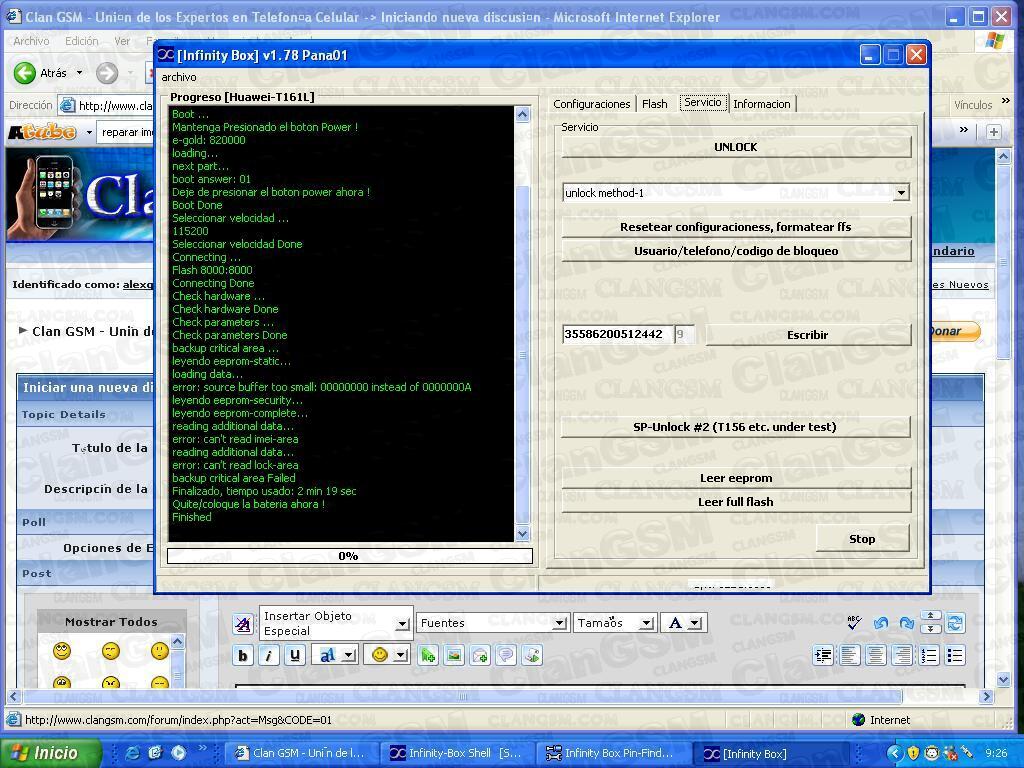The width and height of the screenshot is (1024, 768).
Task: Click the Leer full flash button
Action: coord(736,502)
